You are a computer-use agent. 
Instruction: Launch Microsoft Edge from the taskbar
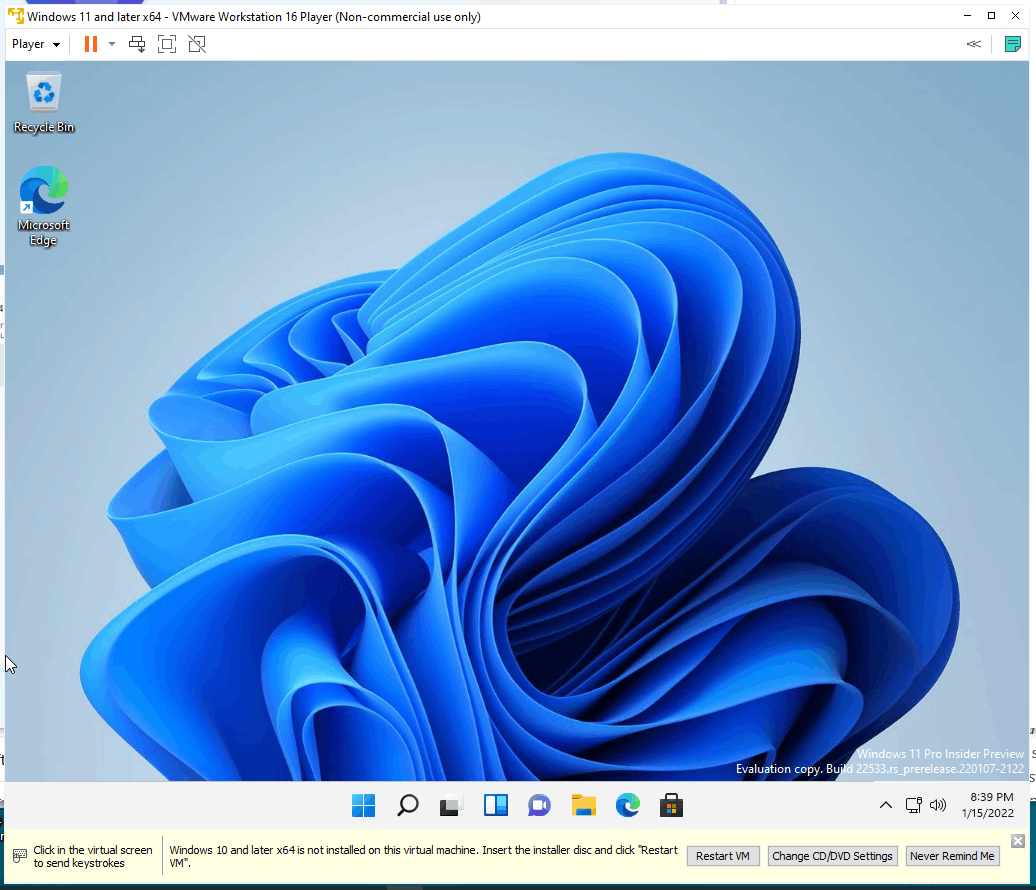click(x=627, y=805)
